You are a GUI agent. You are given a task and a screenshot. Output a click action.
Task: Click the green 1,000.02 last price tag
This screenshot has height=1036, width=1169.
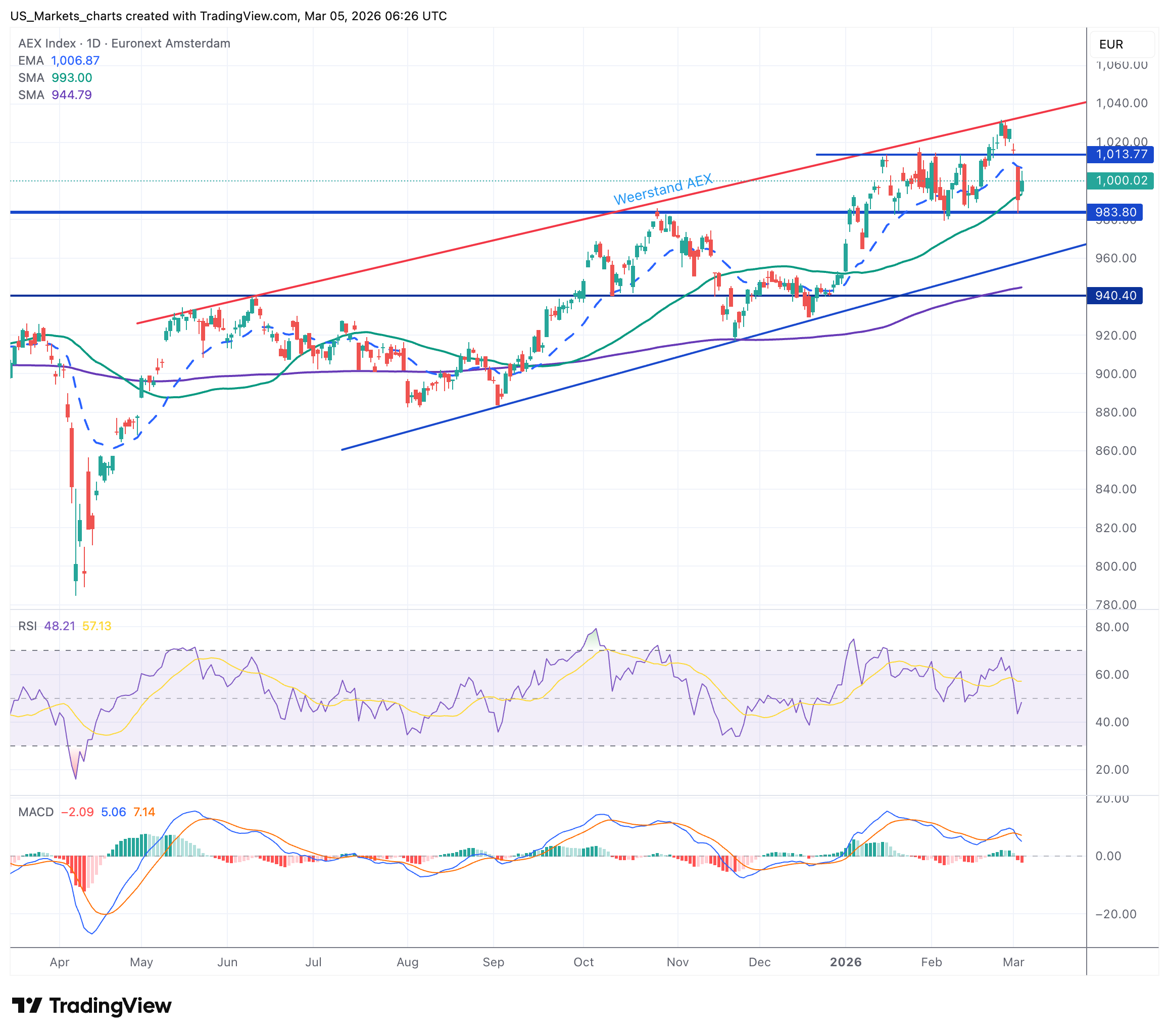tap(1121, 181)
